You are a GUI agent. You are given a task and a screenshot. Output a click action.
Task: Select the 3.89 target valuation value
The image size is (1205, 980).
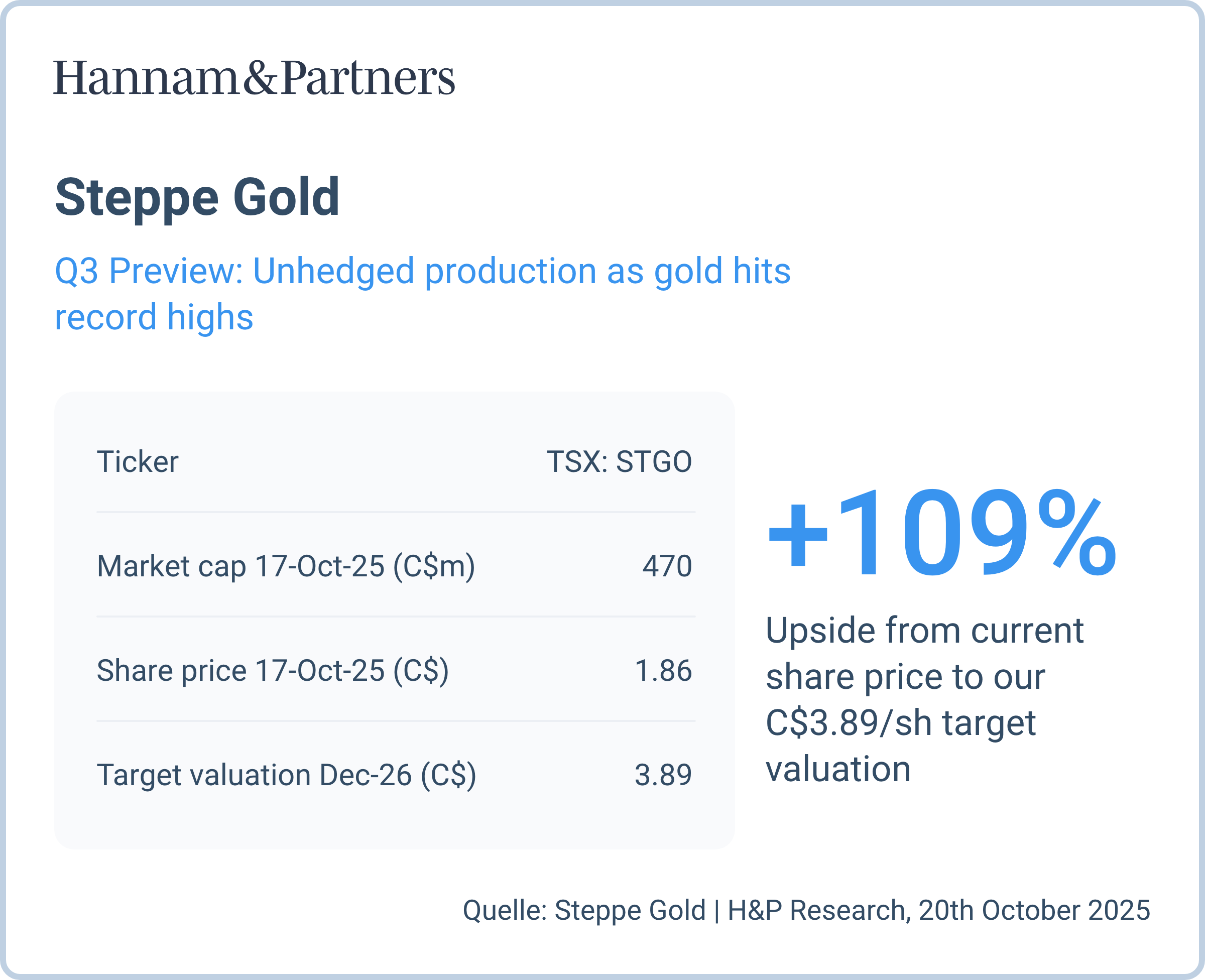[x=663, y=775]
